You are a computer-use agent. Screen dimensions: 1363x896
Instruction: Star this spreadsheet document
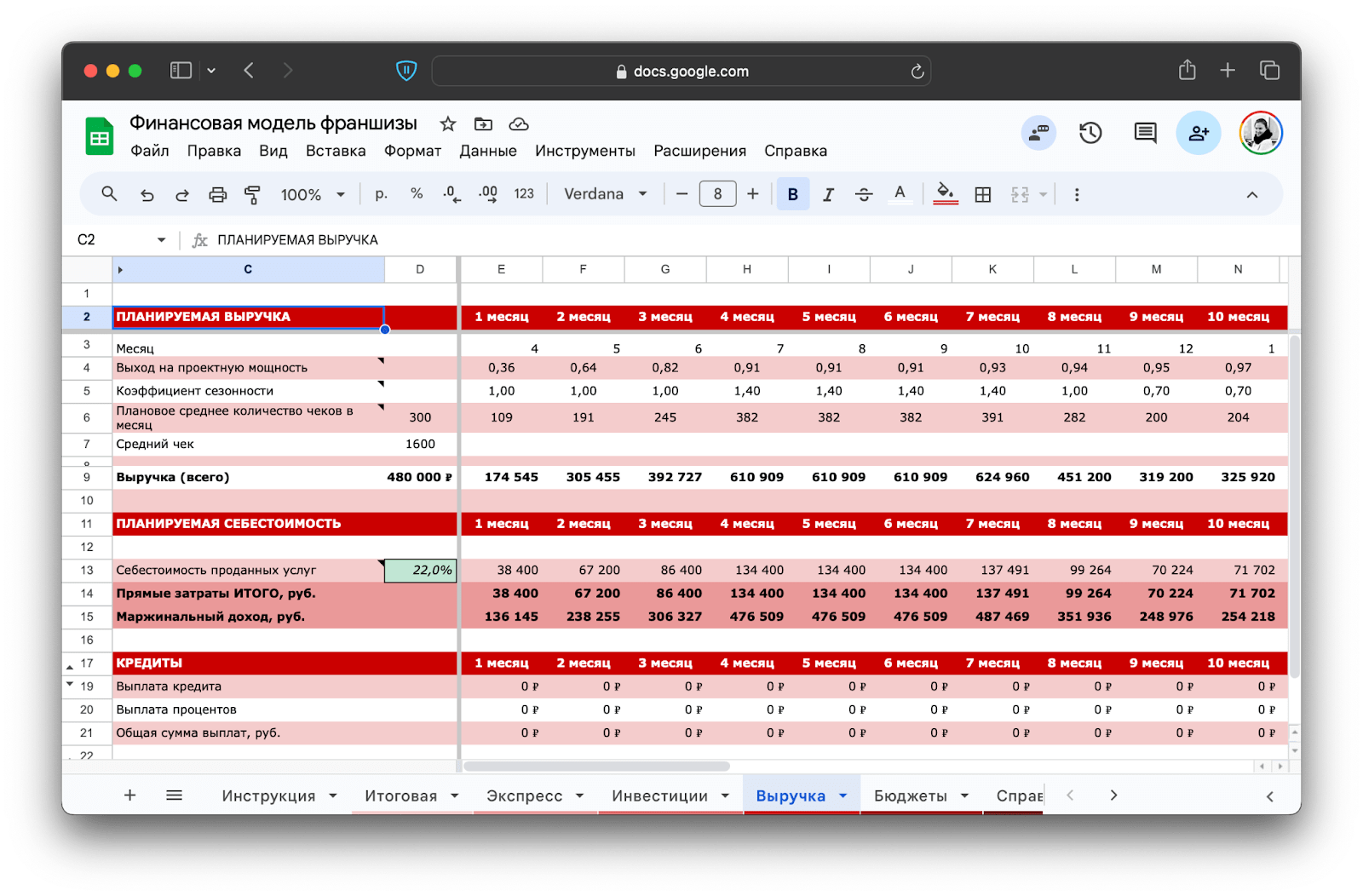click(448, 124)
